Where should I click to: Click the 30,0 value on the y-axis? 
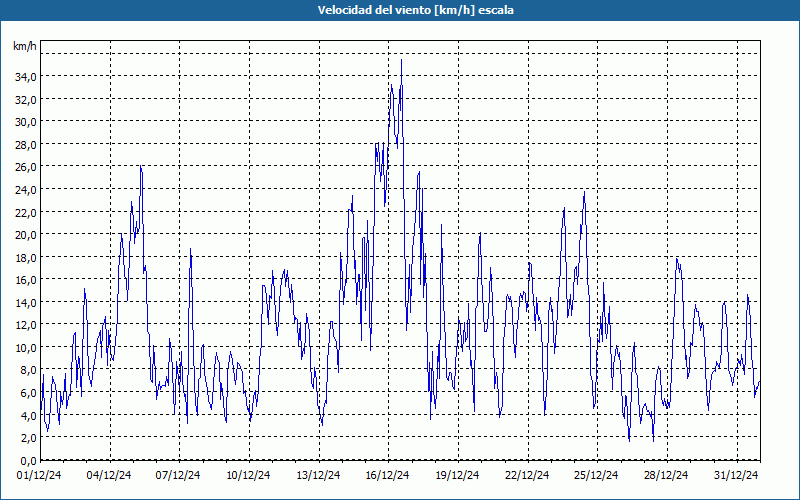pos(27,122)
